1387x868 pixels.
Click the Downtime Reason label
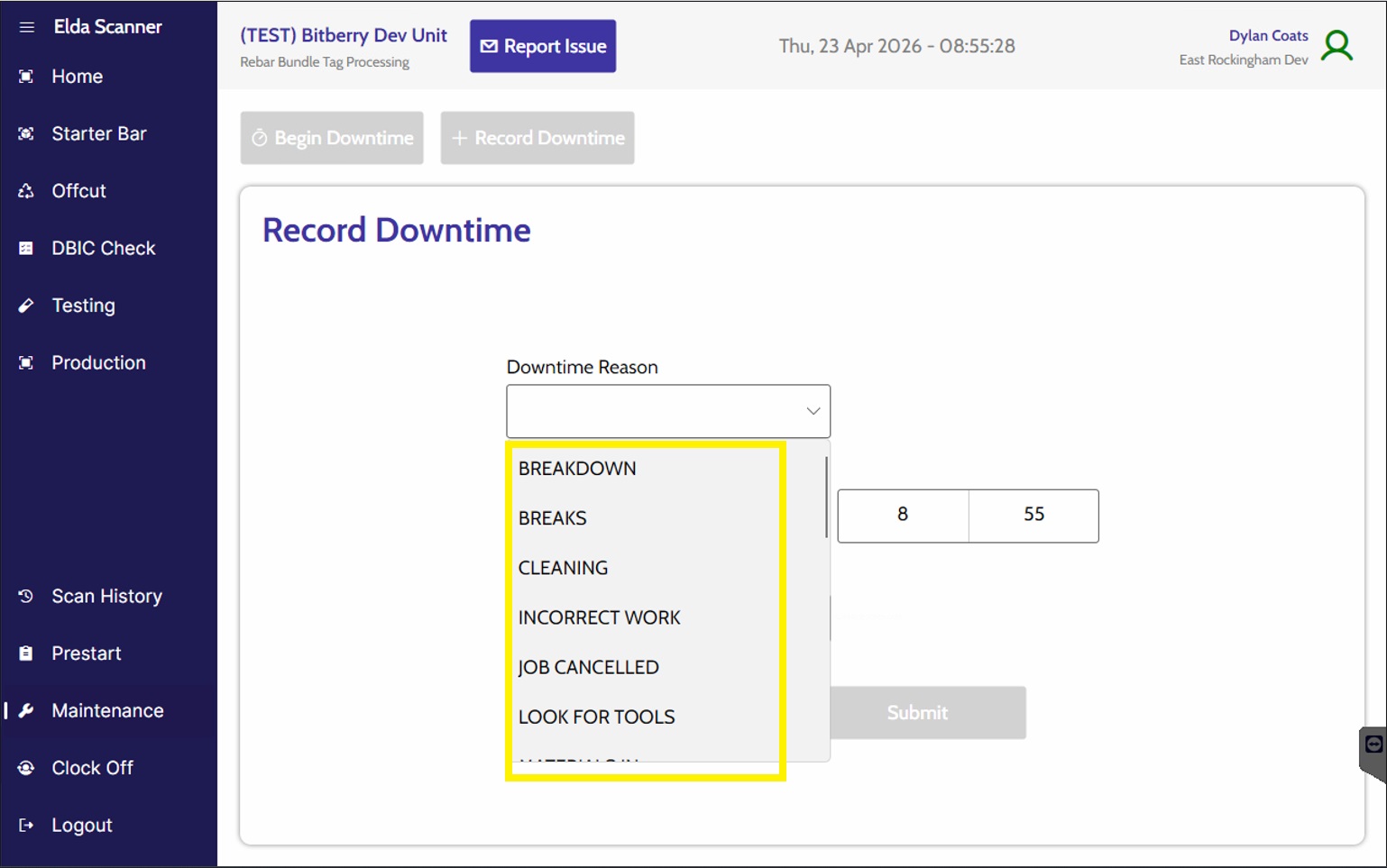pos(583,367)
